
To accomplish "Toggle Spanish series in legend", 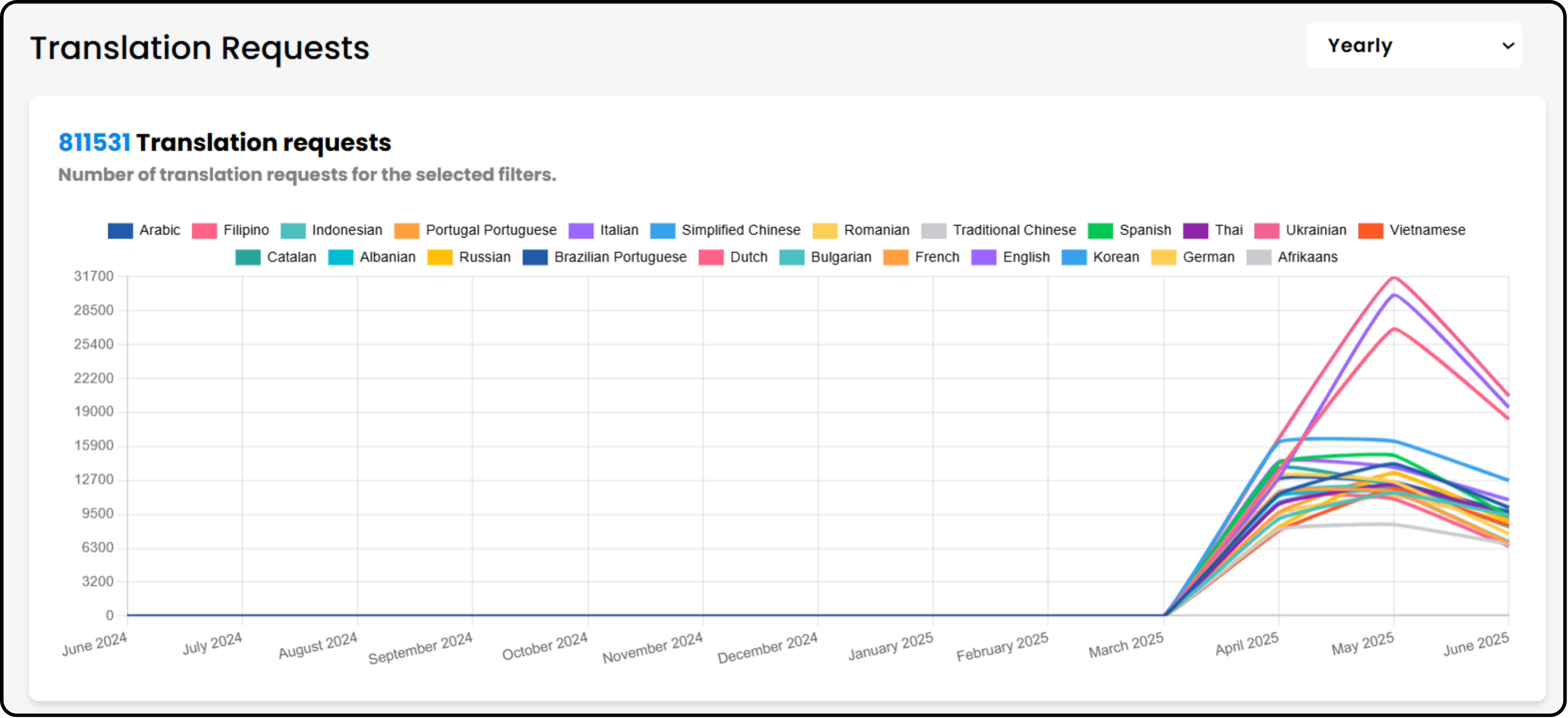I will [x=1129, y=230].
